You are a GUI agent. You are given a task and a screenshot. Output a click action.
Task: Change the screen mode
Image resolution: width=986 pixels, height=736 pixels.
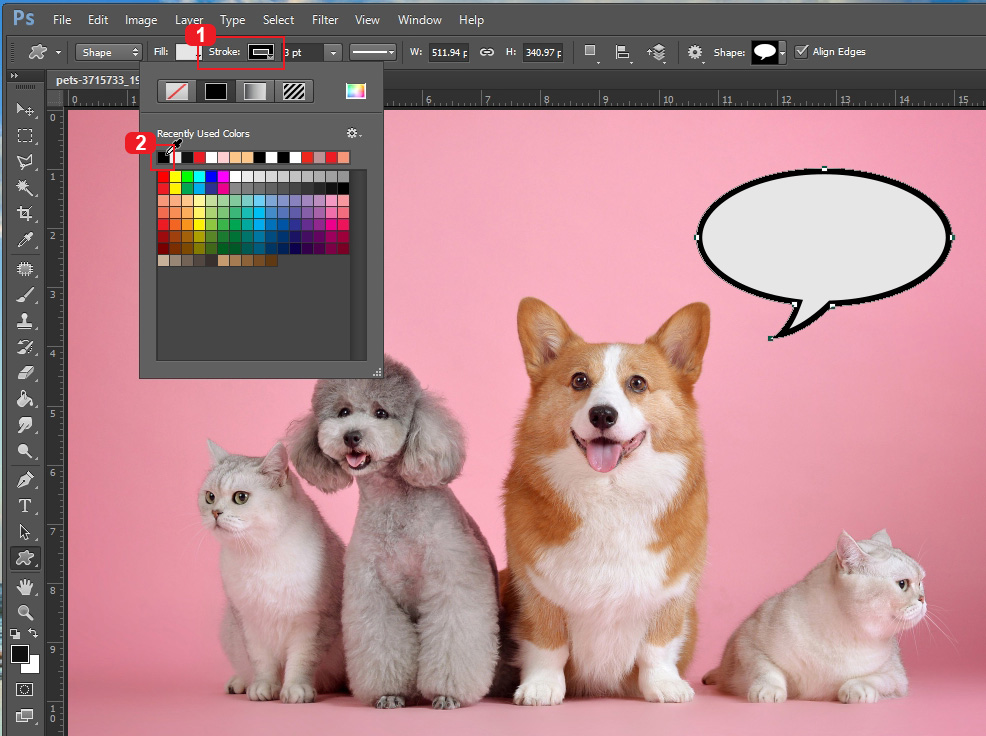(x=25, y=716)
